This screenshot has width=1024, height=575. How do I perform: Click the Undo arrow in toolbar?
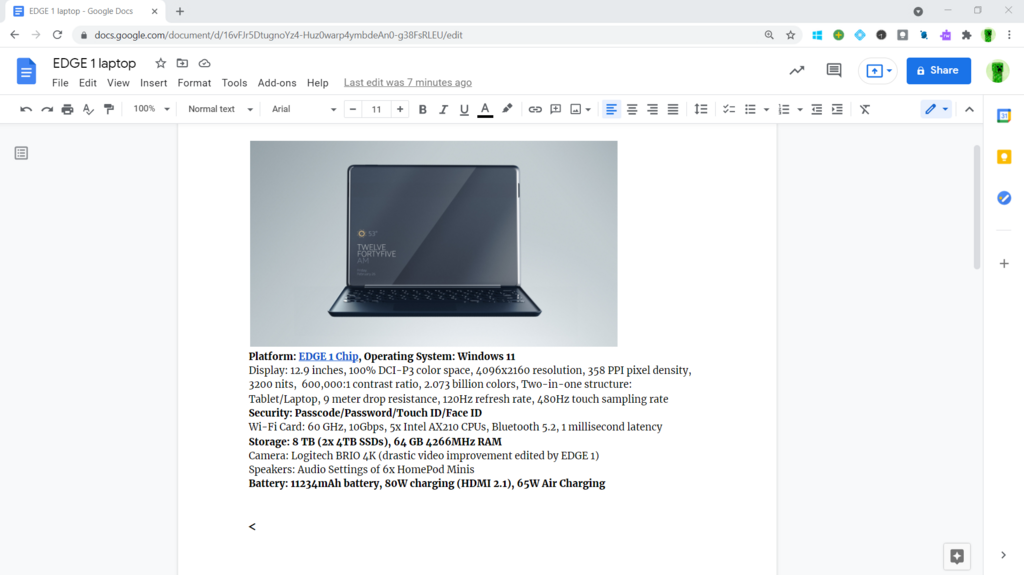pyautogui.click(x=25, y=109)
